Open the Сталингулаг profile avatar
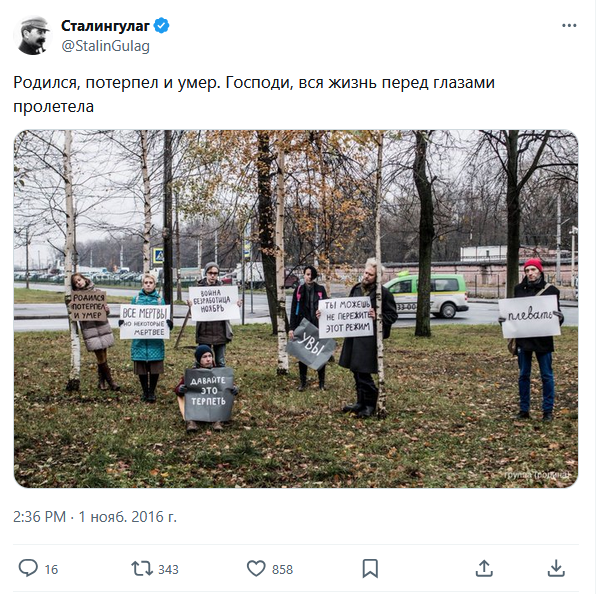This screenshot has height=594, width=602. 33,36
